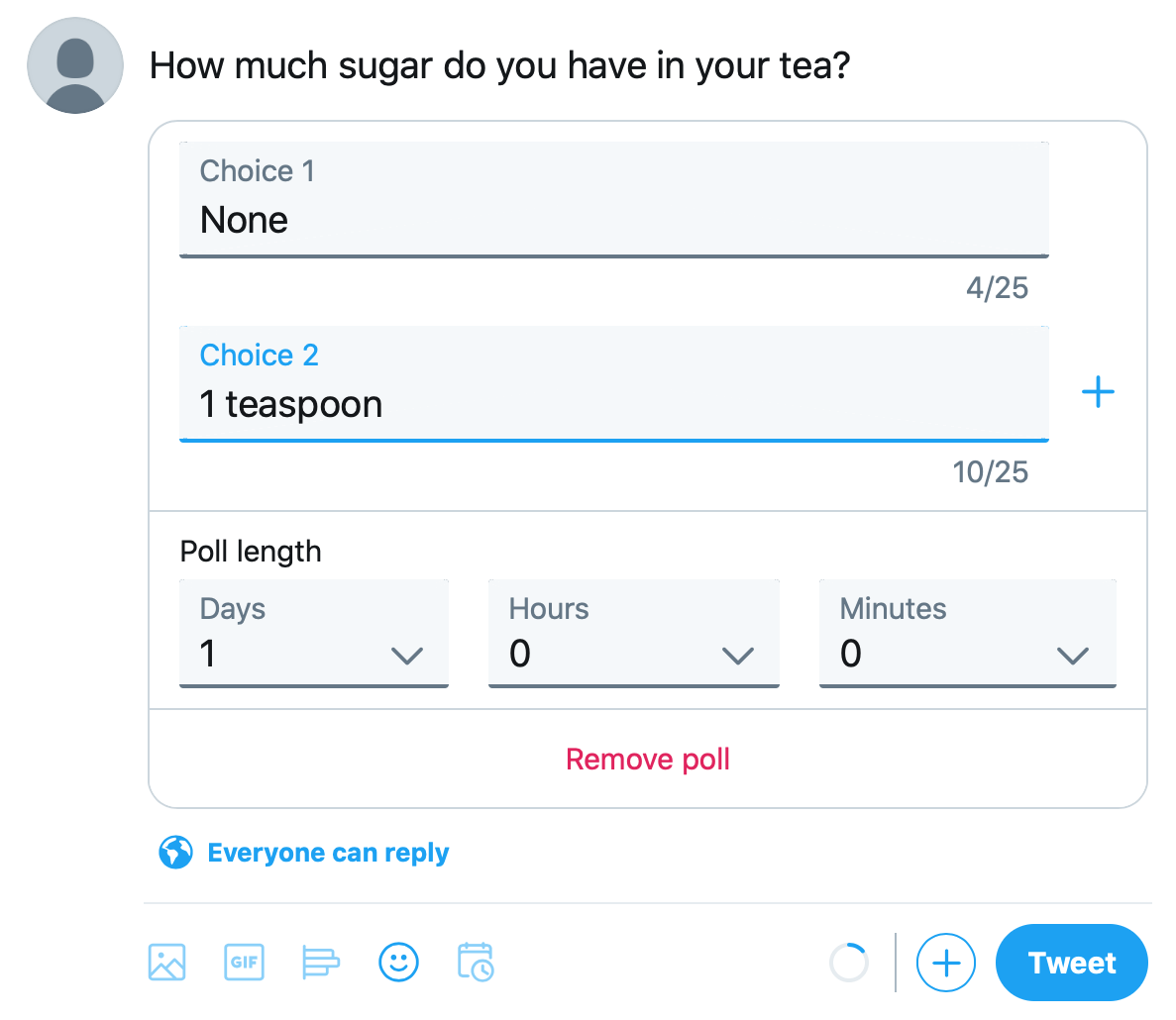The image size is (1176, 1020).
Task: Open Everyone can reply settings
Action: point(328,853)
